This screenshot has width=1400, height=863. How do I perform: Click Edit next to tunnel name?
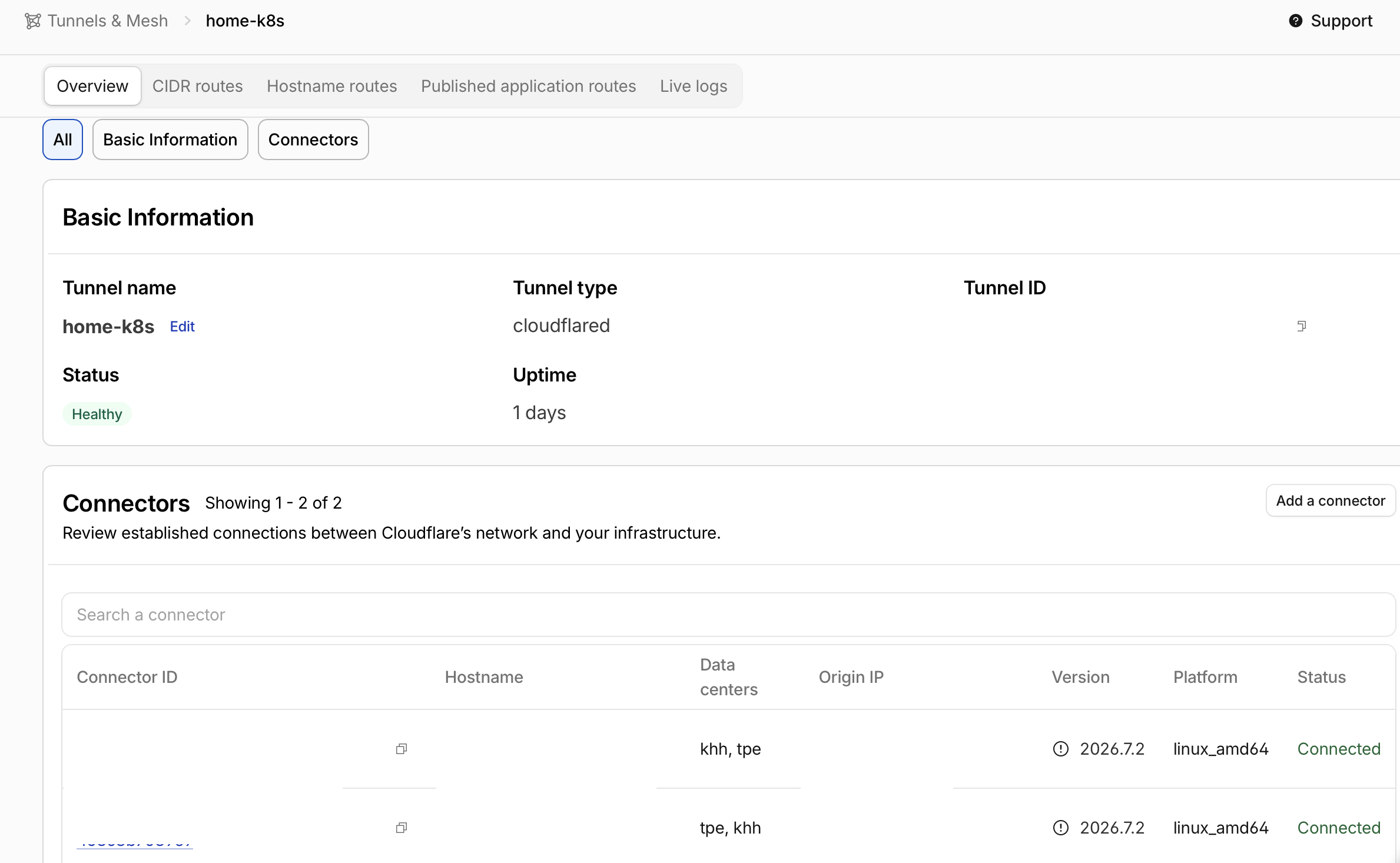coord(182,327)
